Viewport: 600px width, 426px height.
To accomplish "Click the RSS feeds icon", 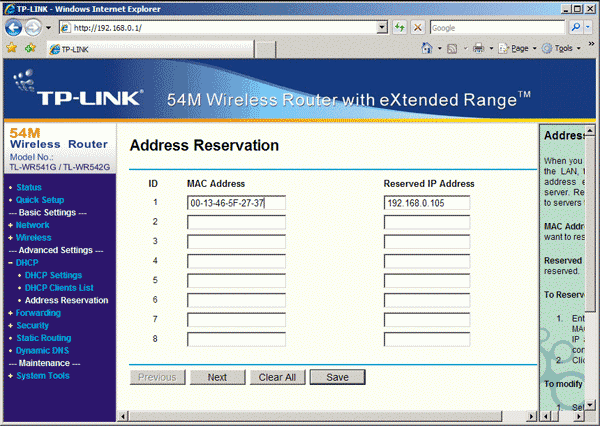I will click(452, 49).
